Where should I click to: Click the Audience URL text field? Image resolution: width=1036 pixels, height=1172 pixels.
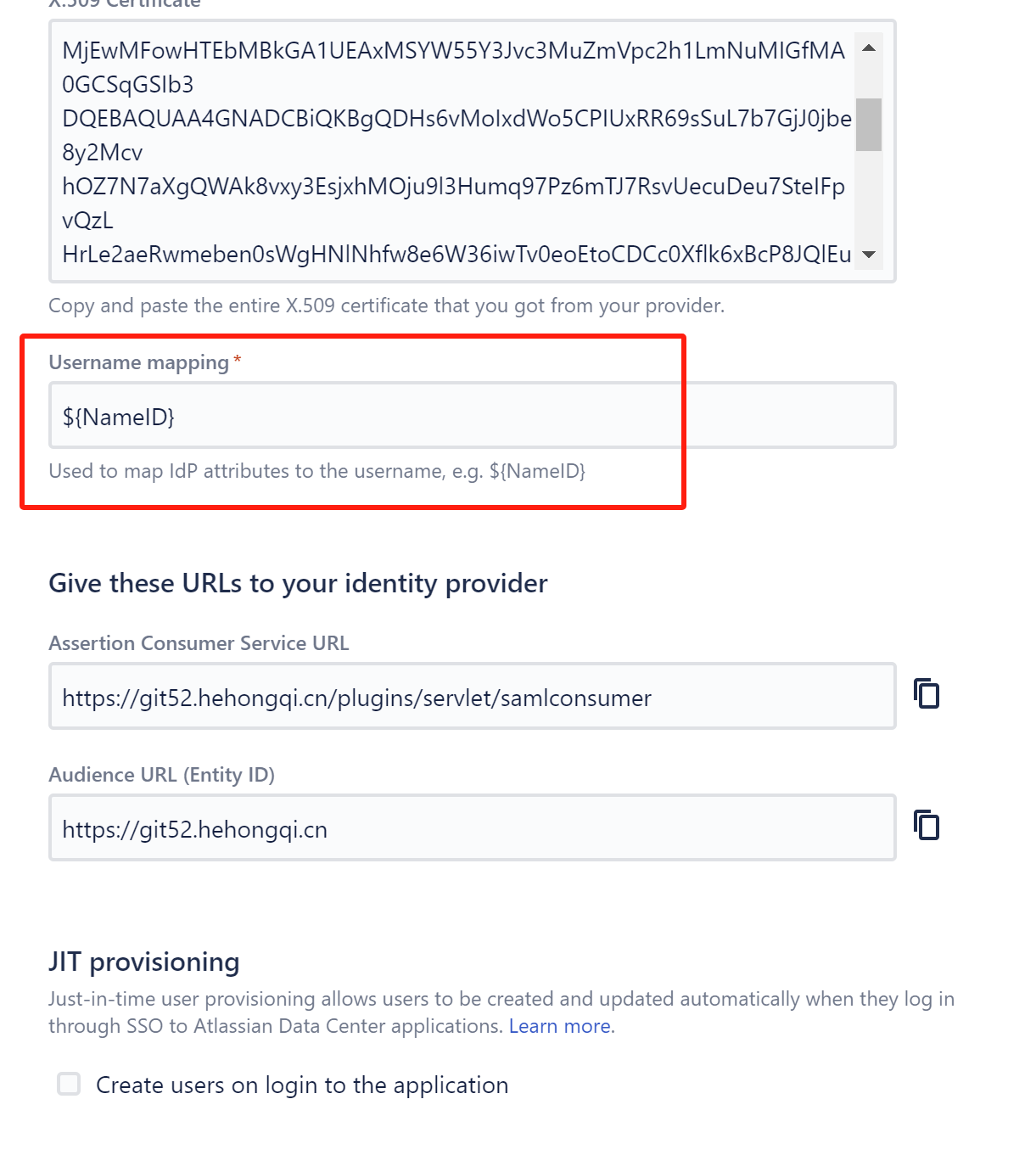click(472, 828)
